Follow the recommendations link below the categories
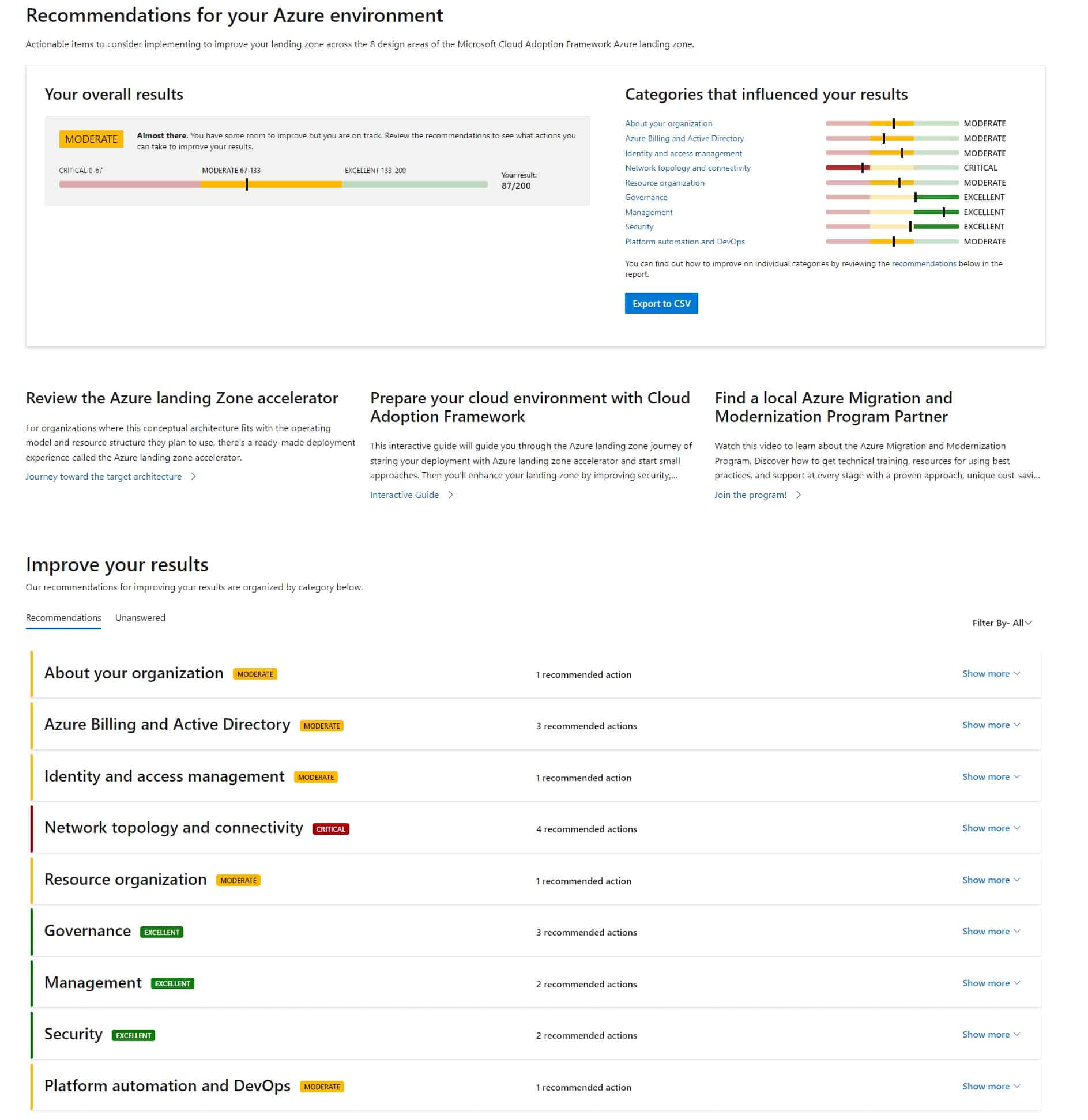 [924, 263]
